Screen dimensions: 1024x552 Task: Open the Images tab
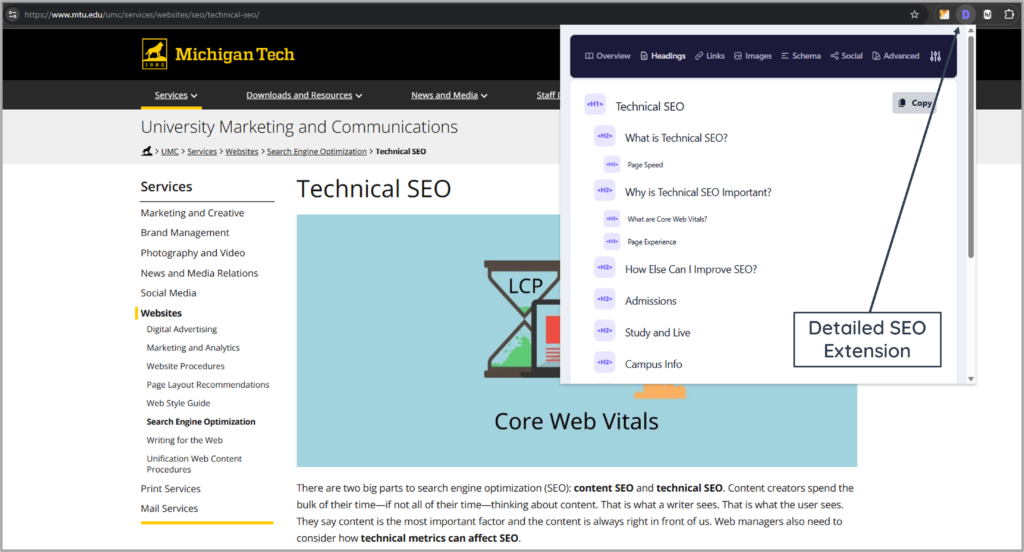coord(753,56)
